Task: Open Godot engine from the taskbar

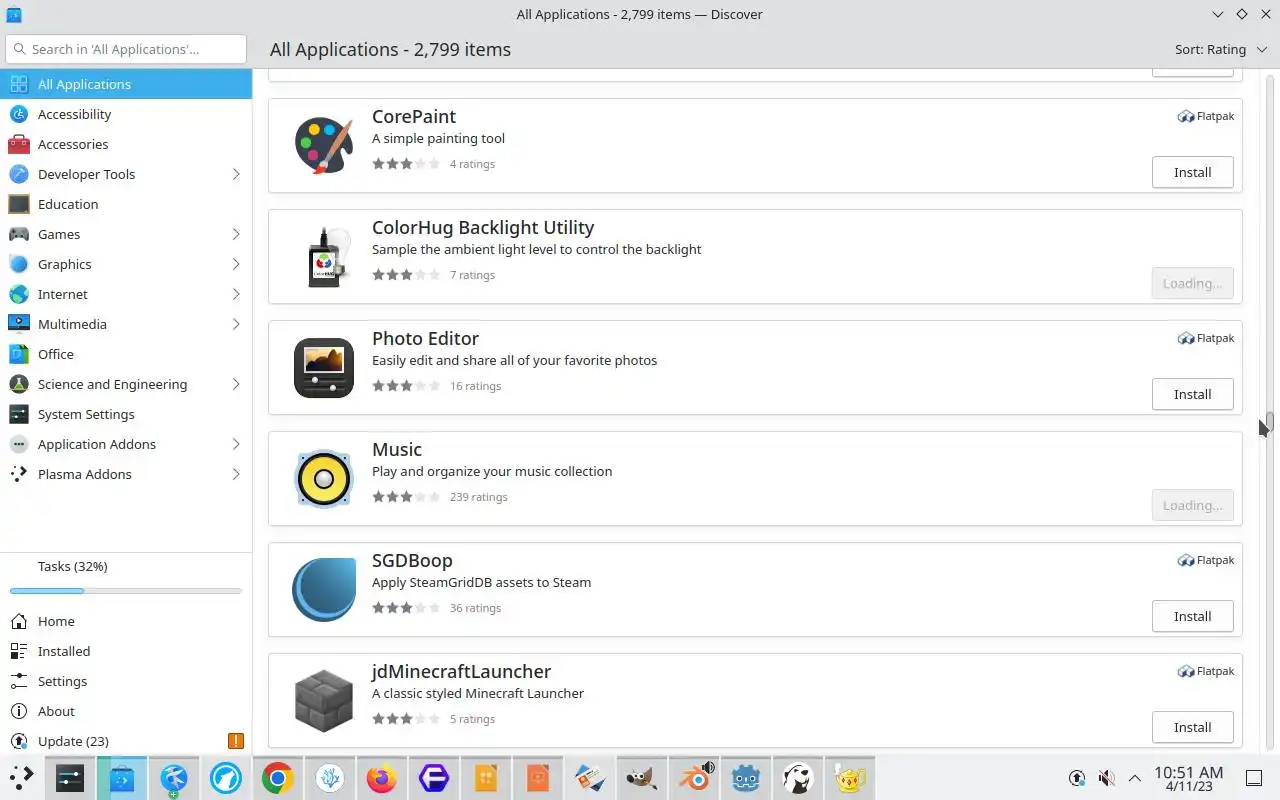Action: click(746, 778)
